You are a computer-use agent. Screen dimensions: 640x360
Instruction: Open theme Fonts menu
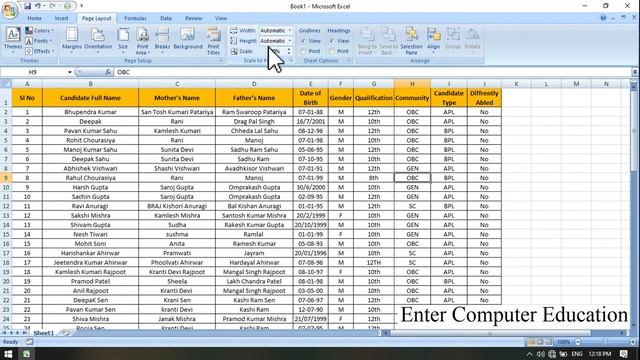[x=39, y=41]
